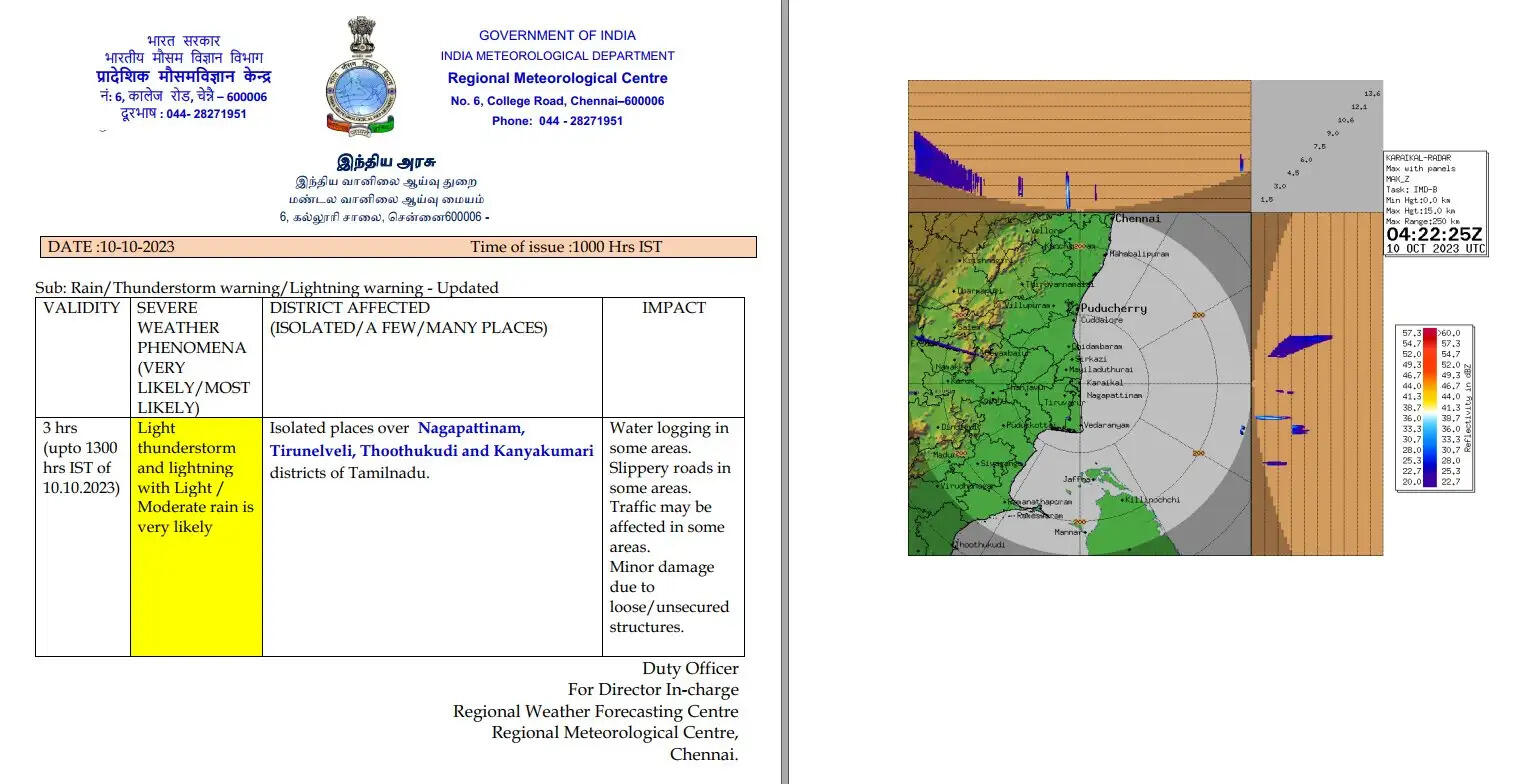Image resolution: width=1529 pixels, height=784 pixels.
Task: Click the Jaffna label on radar map
Action: pyautogui.click(x=1076, y=479)
